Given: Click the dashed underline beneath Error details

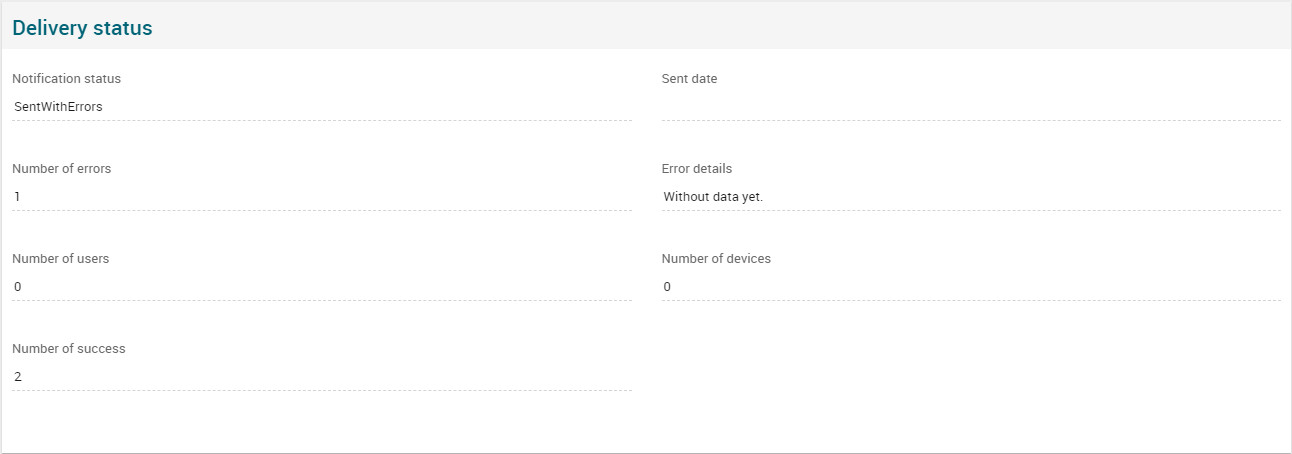Looking at the screenshot, I should pyautogui.click(x=970, y=210).
